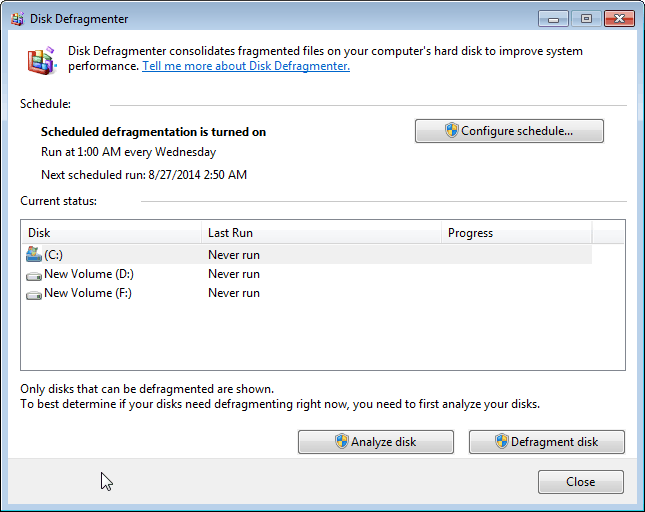Image resolution: width=645 pixels, height=512 pixels.
Task: Click the (C:) drive icon
Action: pos(34,255)
